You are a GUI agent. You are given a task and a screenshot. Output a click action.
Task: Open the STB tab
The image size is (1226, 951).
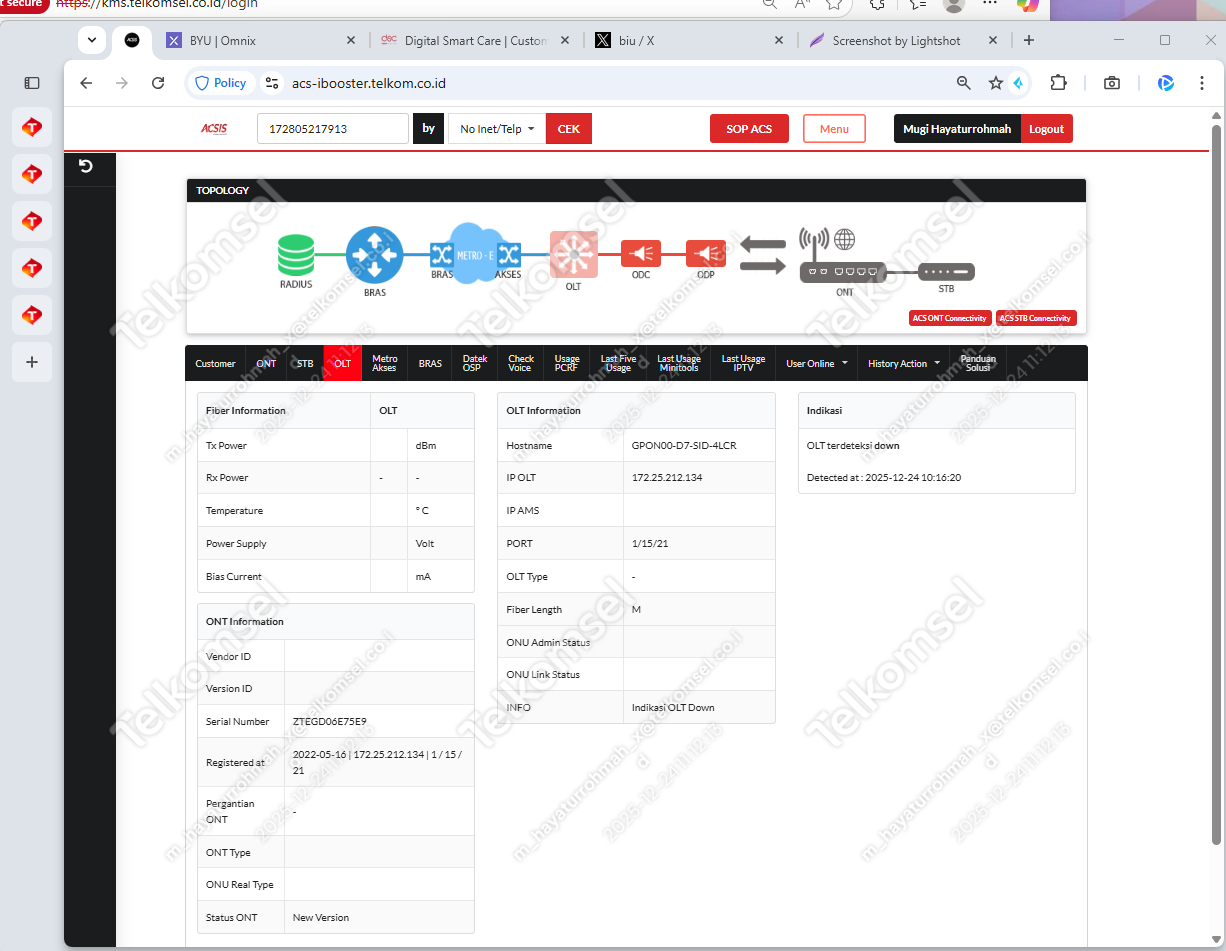(x=305, y=363)
